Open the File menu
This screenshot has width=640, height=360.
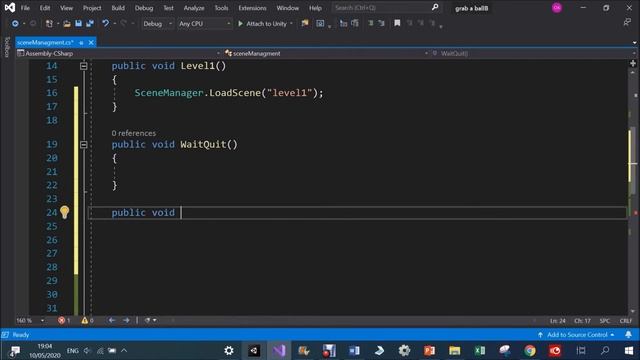point(25,8)
